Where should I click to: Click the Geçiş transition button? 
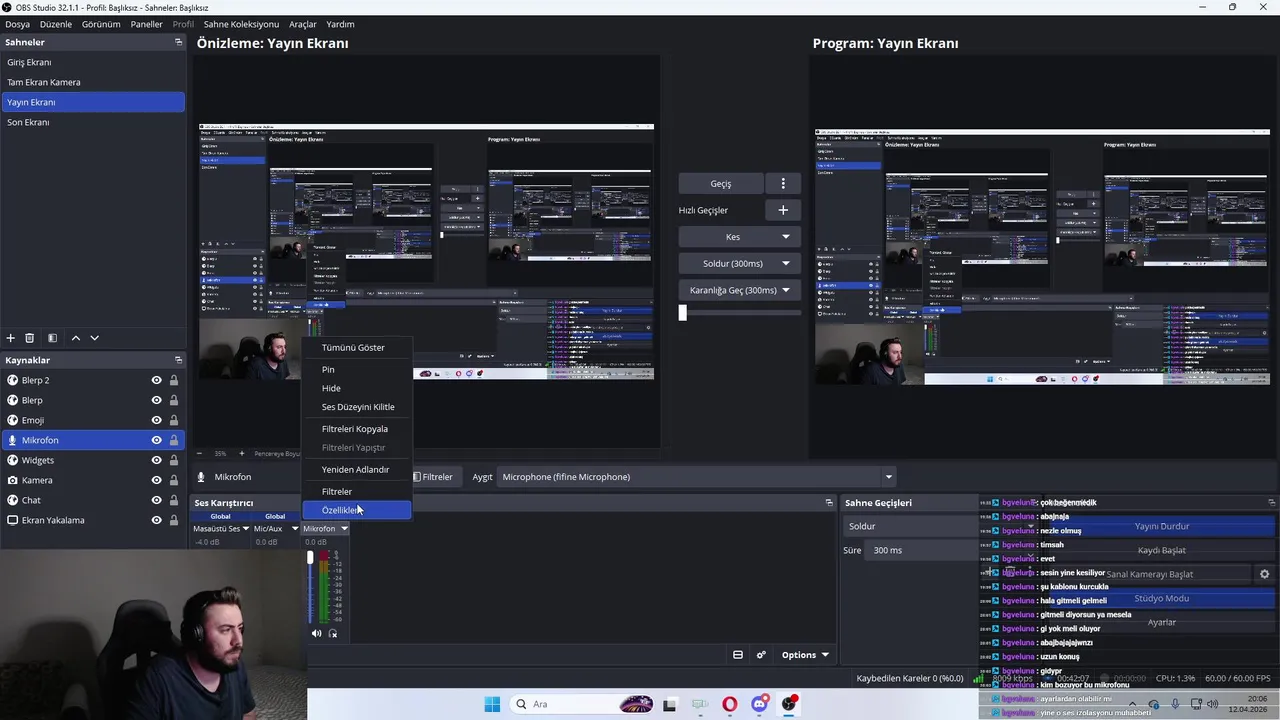click(721, 183)
